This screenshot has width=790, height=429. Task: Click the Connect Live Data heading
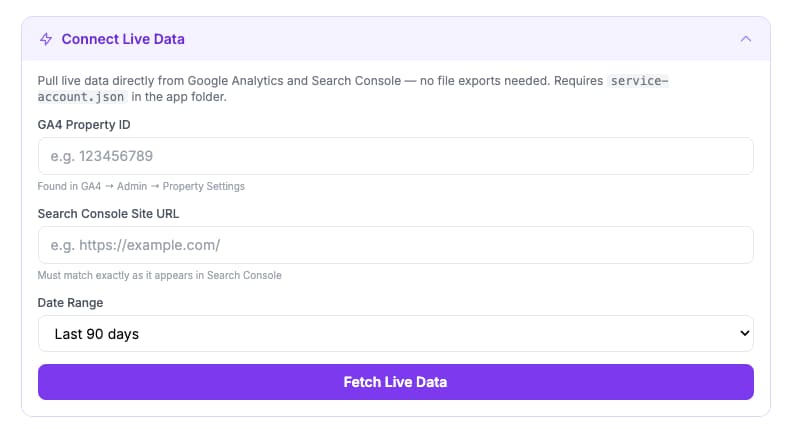point(123,39)
